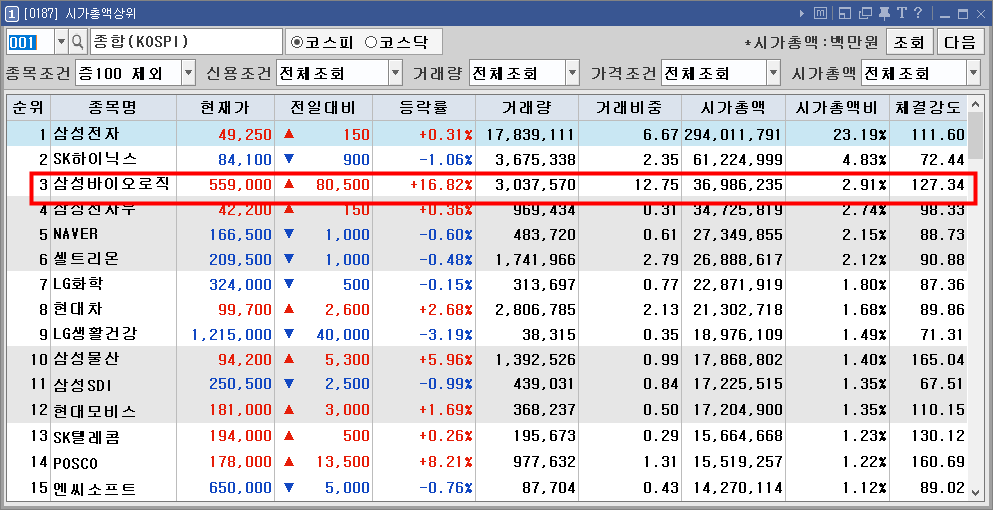Screen dimensions: 993x510
Task: Click the 현재가 column header
Action: [x=225, y=108]
